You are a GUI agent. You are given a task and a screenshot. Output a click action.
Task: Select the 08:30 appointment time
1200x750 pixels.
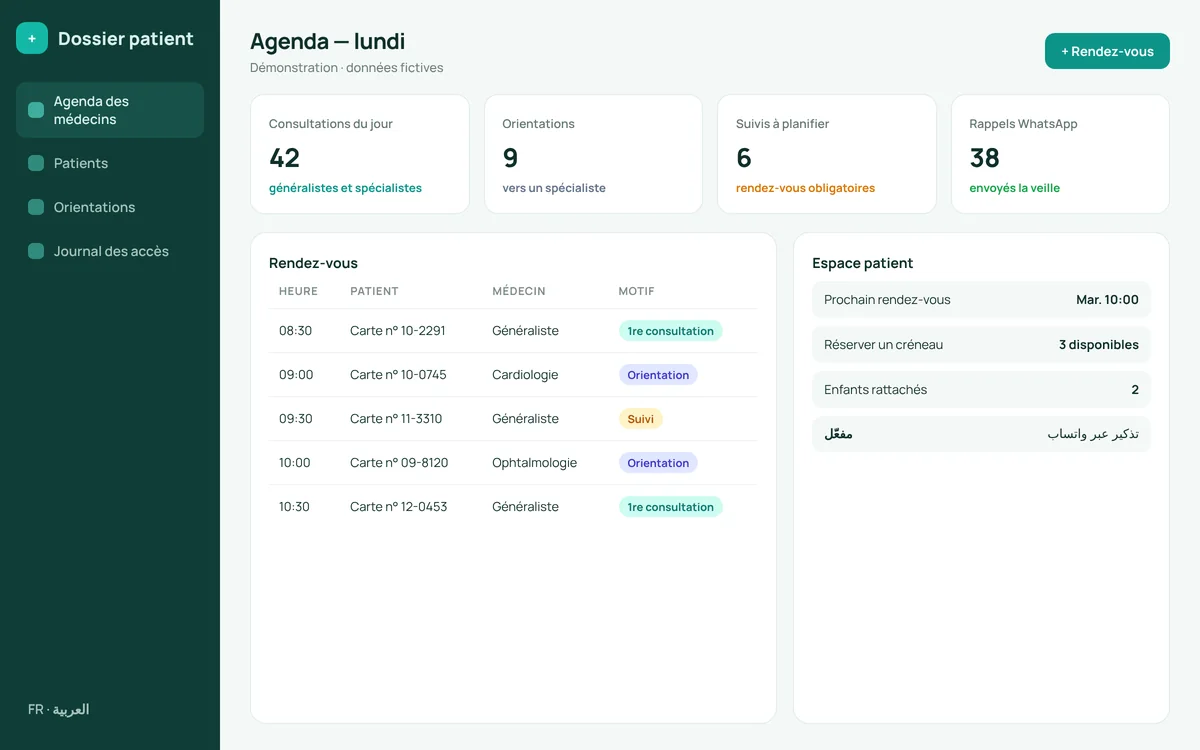point(295,331)
